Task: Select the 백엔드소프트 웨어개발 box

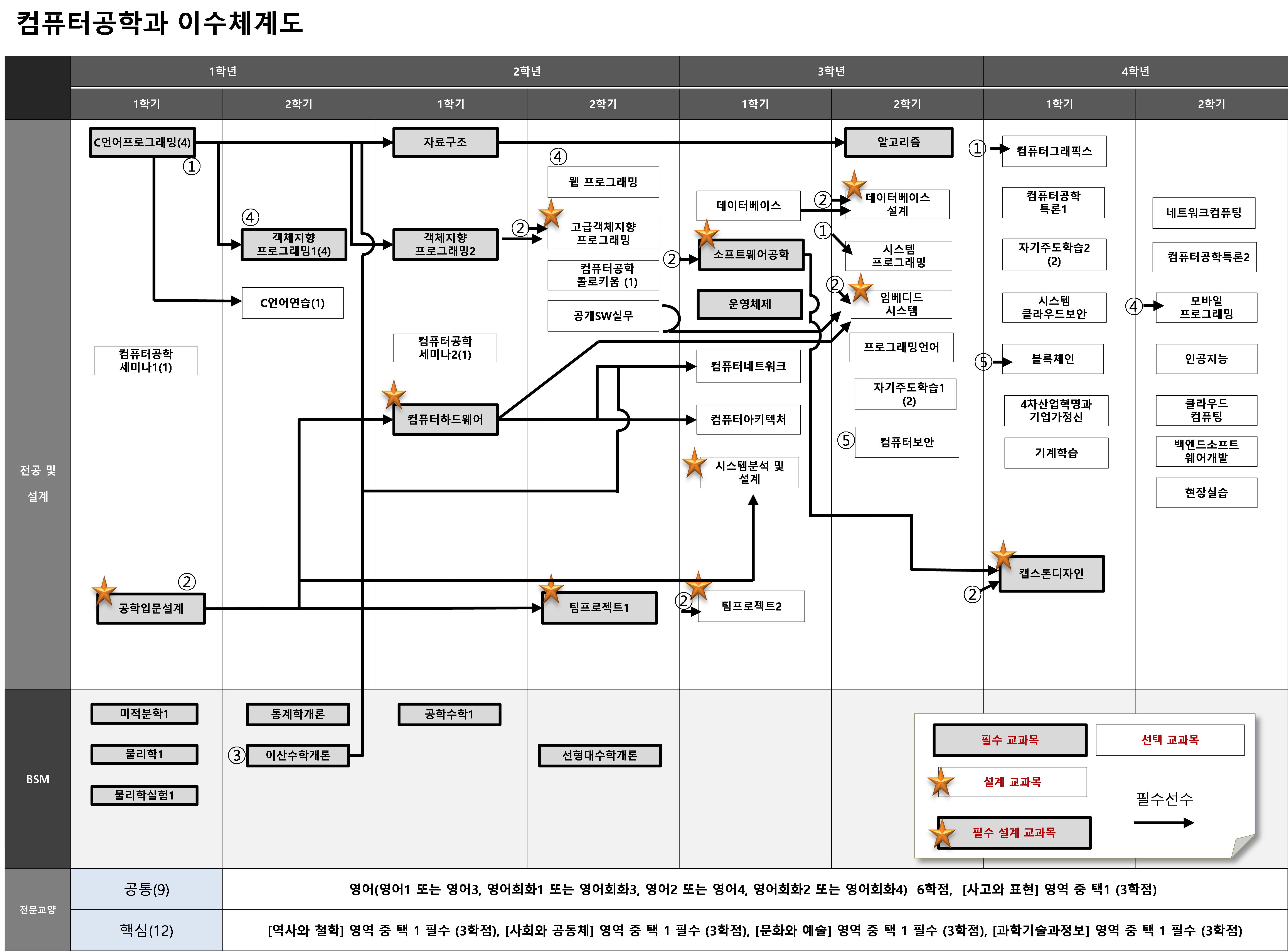Action: click(1206, 451)
